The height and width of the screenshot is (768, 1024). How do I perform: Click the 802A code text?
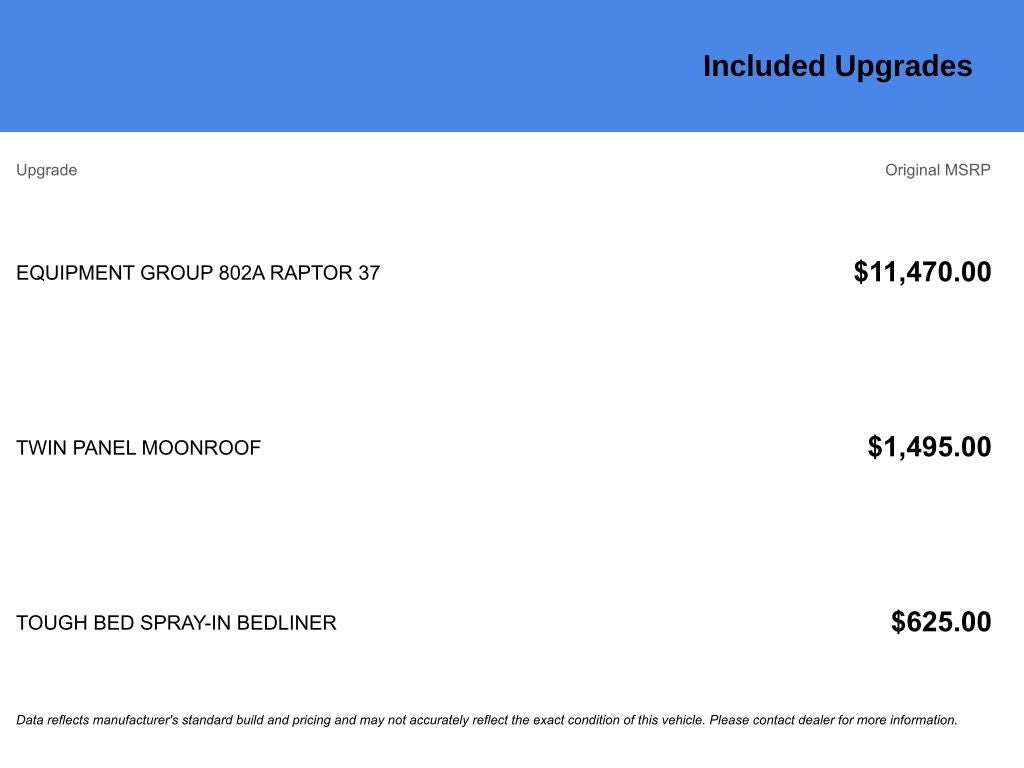242,273
